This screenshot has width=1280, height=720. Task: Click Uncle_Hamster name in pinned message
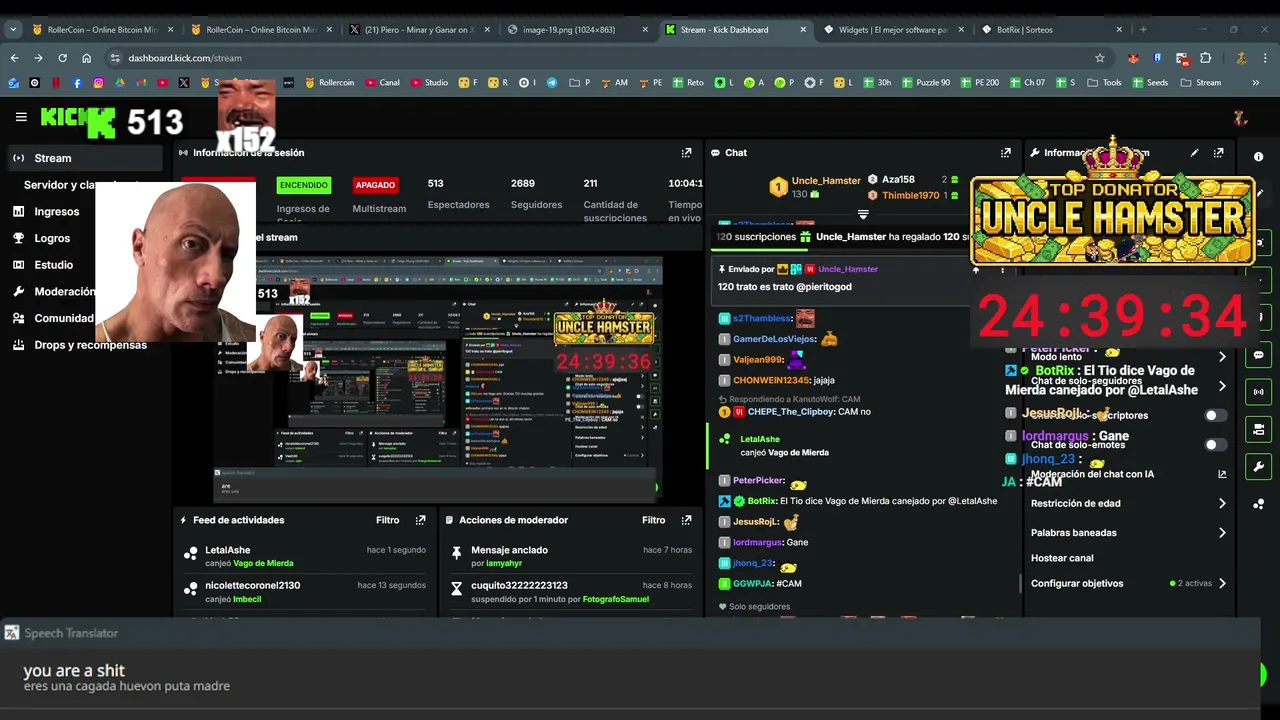(x=848, y=269)
